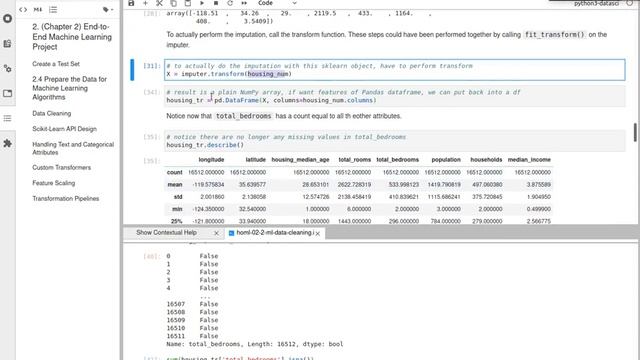
Task: Toggle numbered list in table of contents
Action: [53, 9]
